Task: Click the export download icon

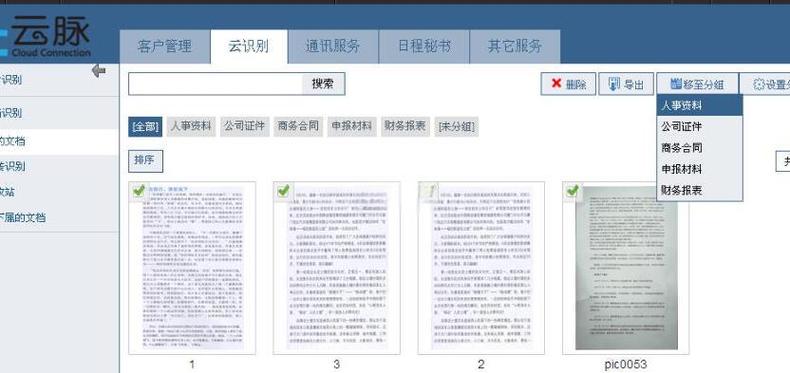Action: pos(614,84)
